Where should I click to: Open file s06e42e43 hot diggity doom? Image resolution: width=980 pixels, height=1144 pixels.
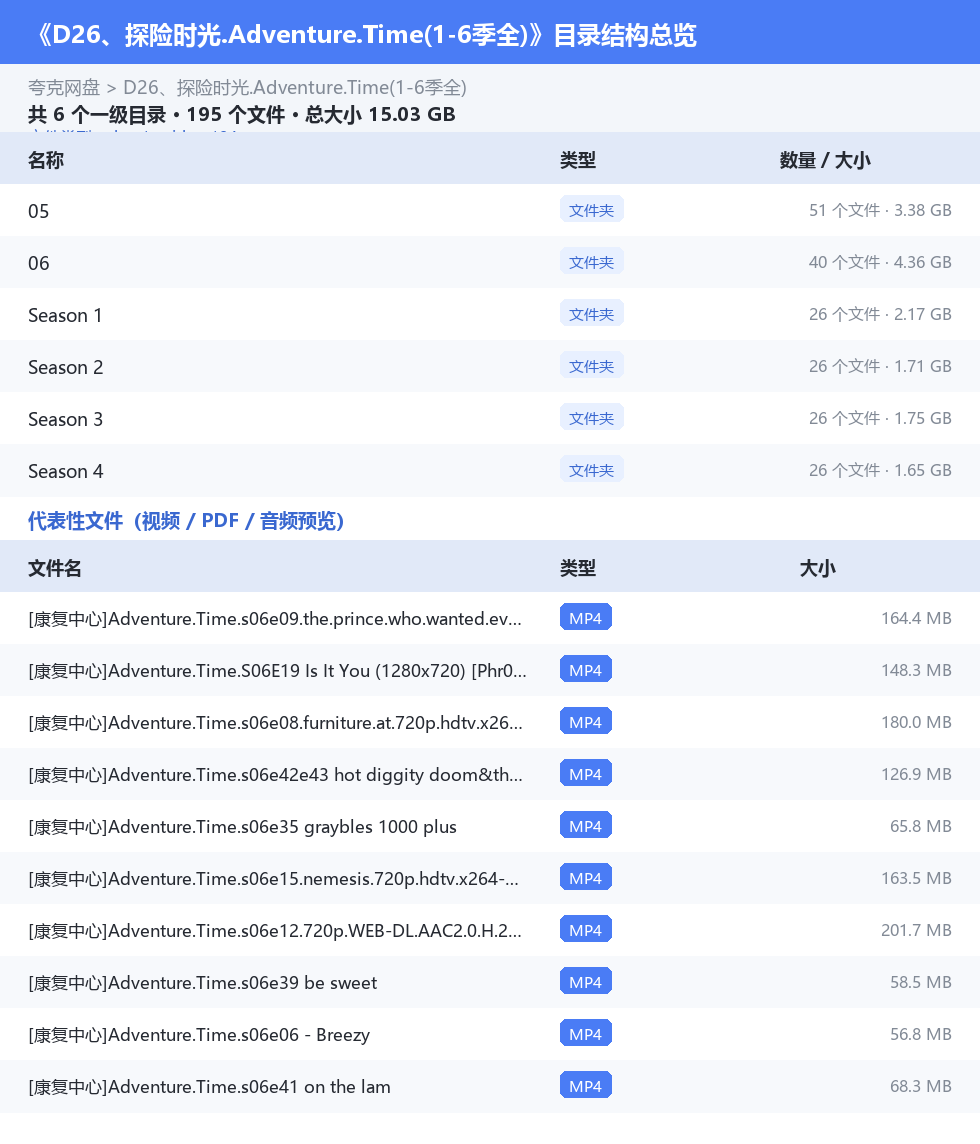pyautogui.click(x=275, y=775)
